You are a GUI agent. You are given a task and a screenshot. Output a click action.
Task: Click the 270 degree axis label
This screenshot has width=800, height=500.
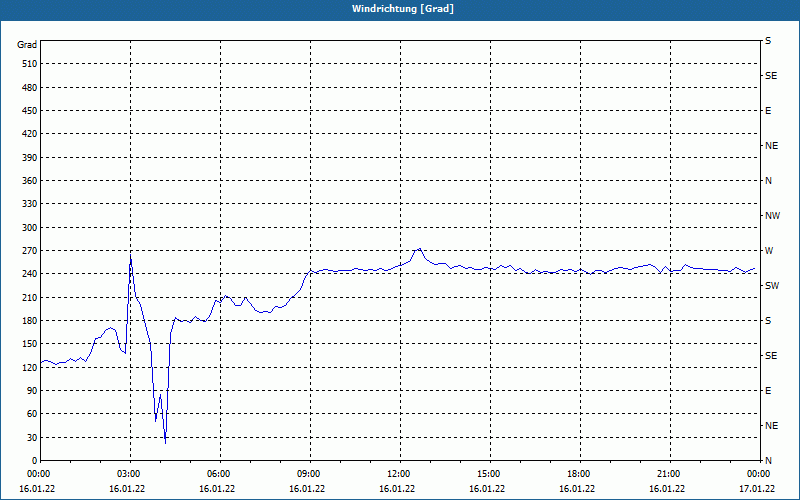(x=30, y=251)
